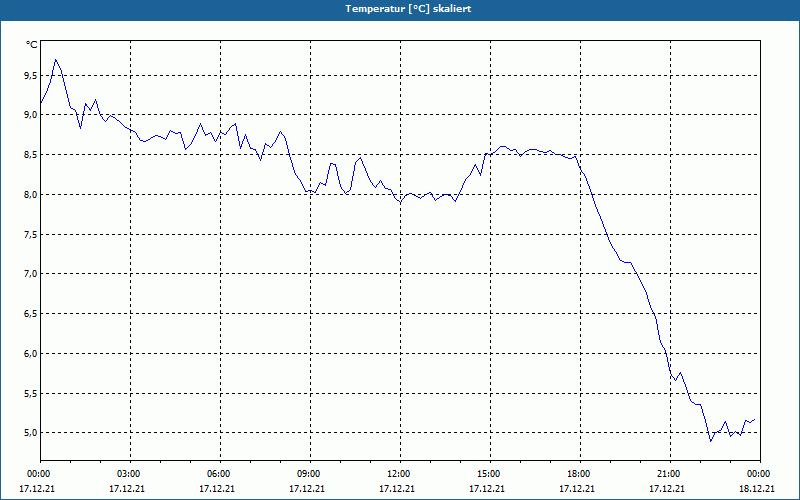Click the '21:00' time axis label
800x500 pixels.
tap(670, 474)
